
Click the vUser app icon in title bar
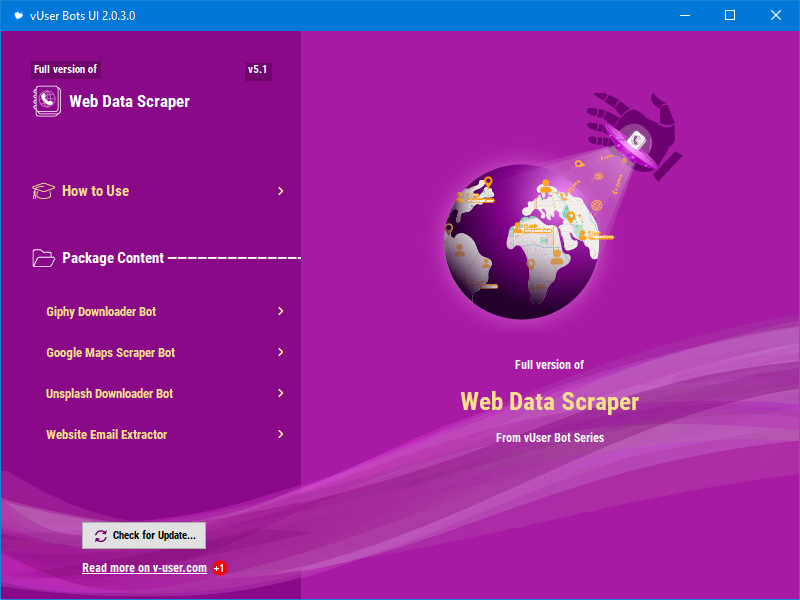(18, 15)
